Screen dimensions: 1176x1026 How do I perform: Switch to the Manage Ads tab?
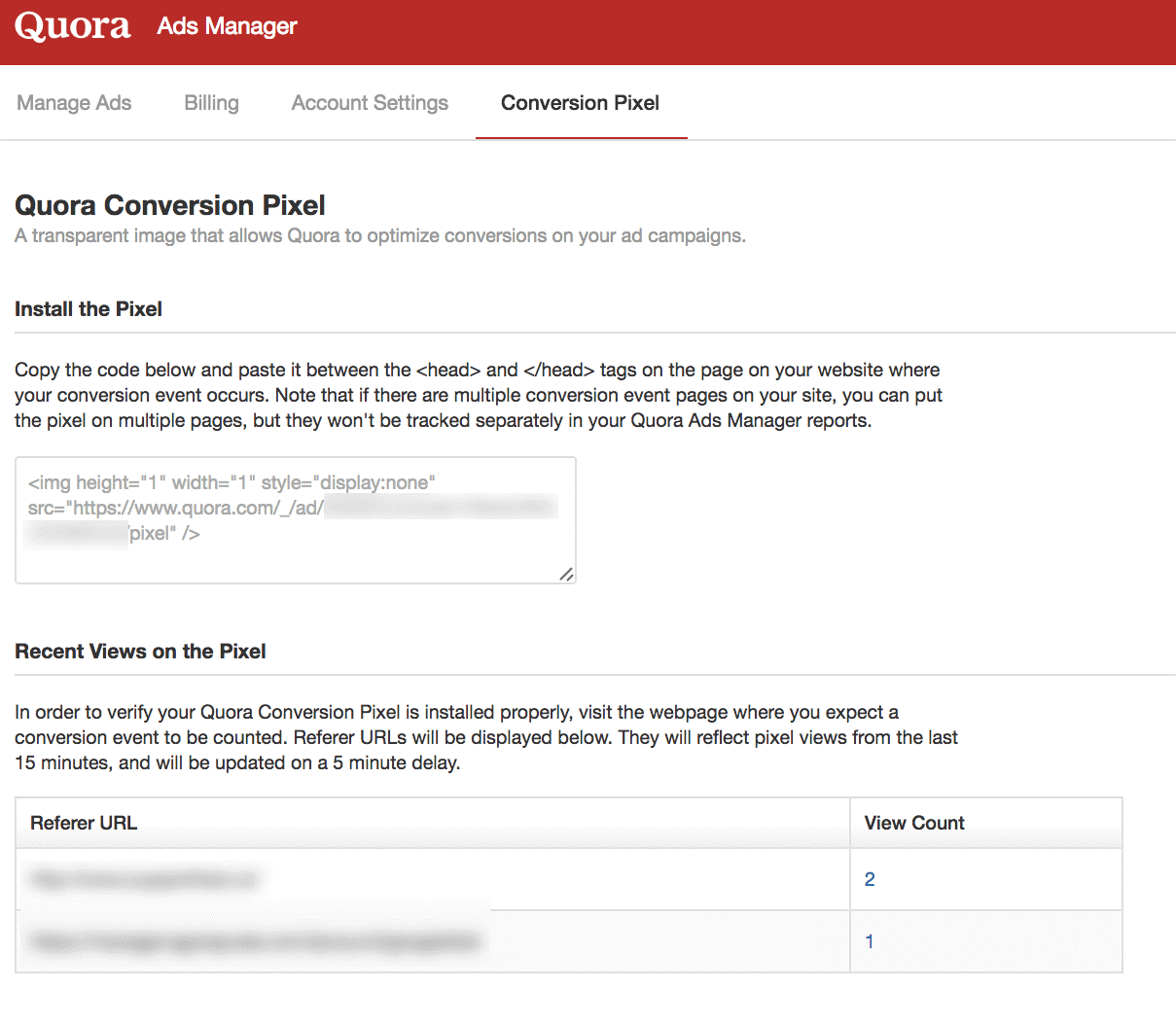pos(74,102)
